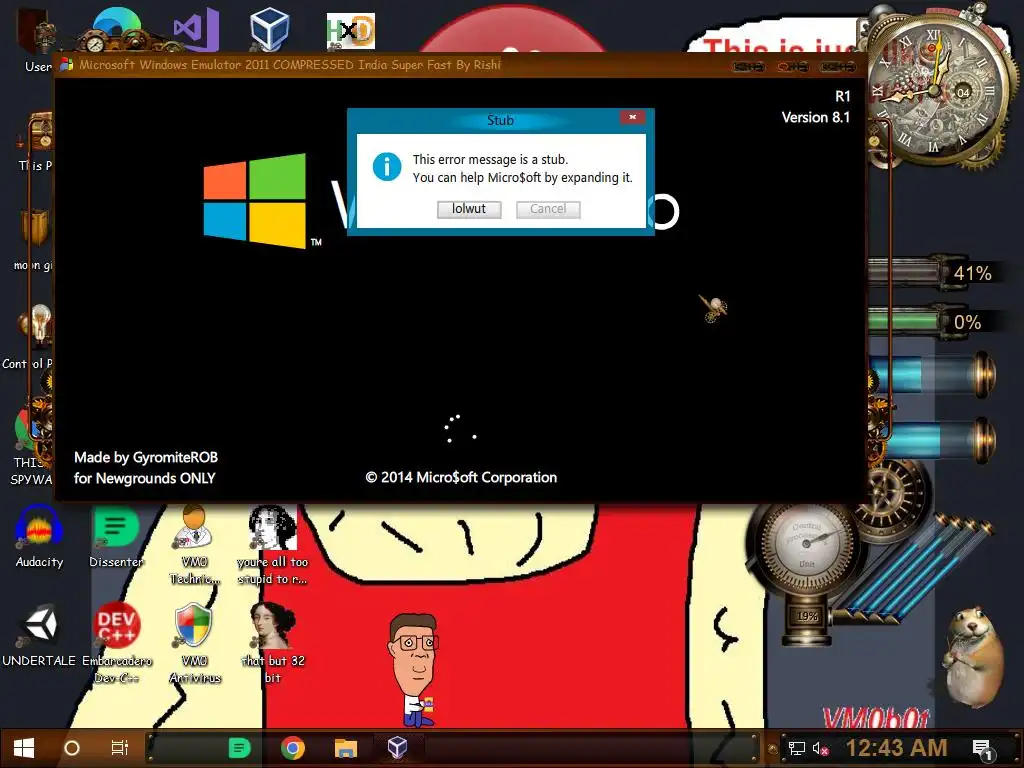The height and width of the screenshot is (768, 1024).
Task: Click 'Version 8.1' text in emulator
Action: point(816,118)
